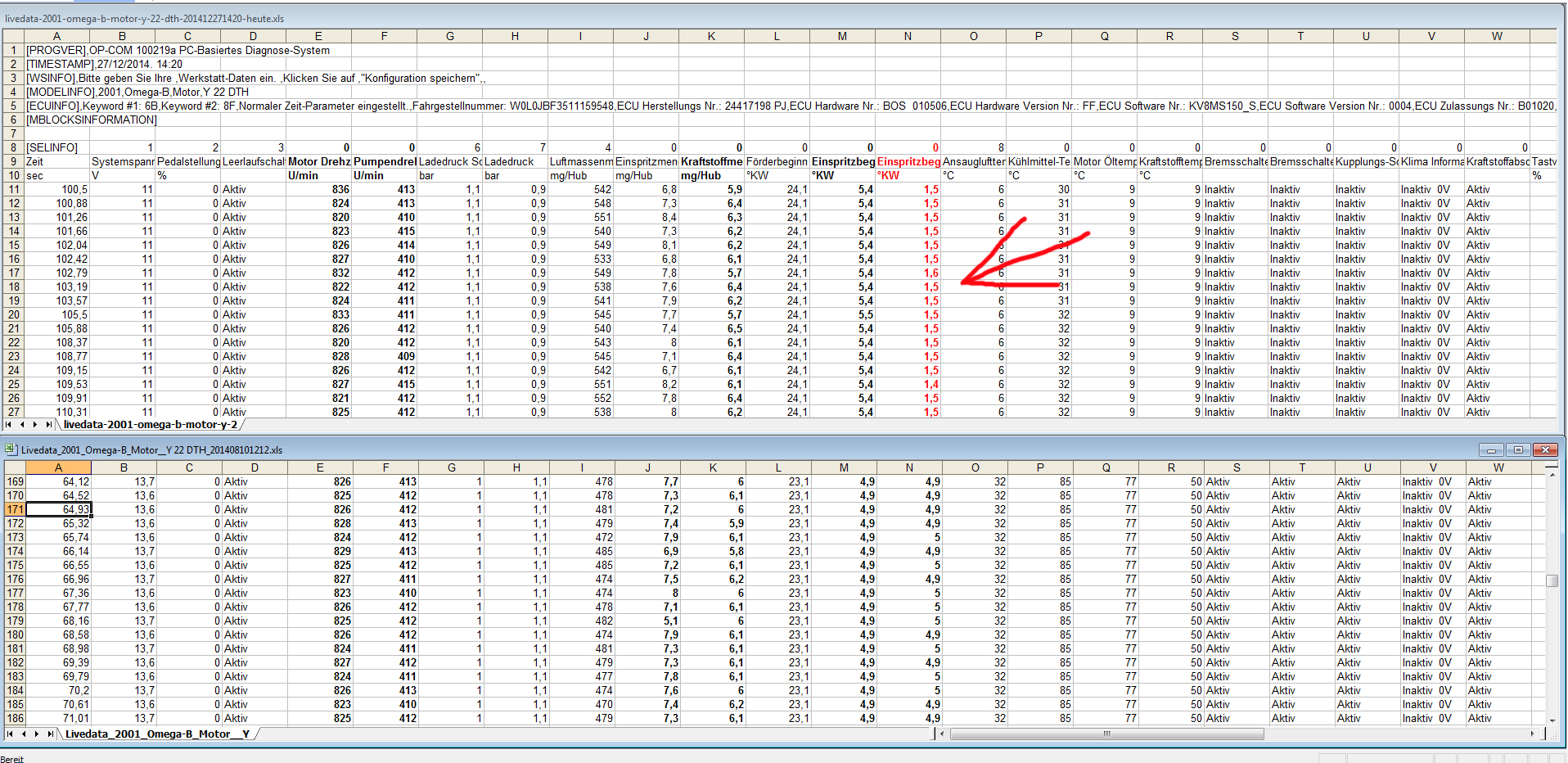The image size is (1568, 763).
Task: Click the horizontal scrollbar thumb in lower workbook
Action: tap(1106, 734)
